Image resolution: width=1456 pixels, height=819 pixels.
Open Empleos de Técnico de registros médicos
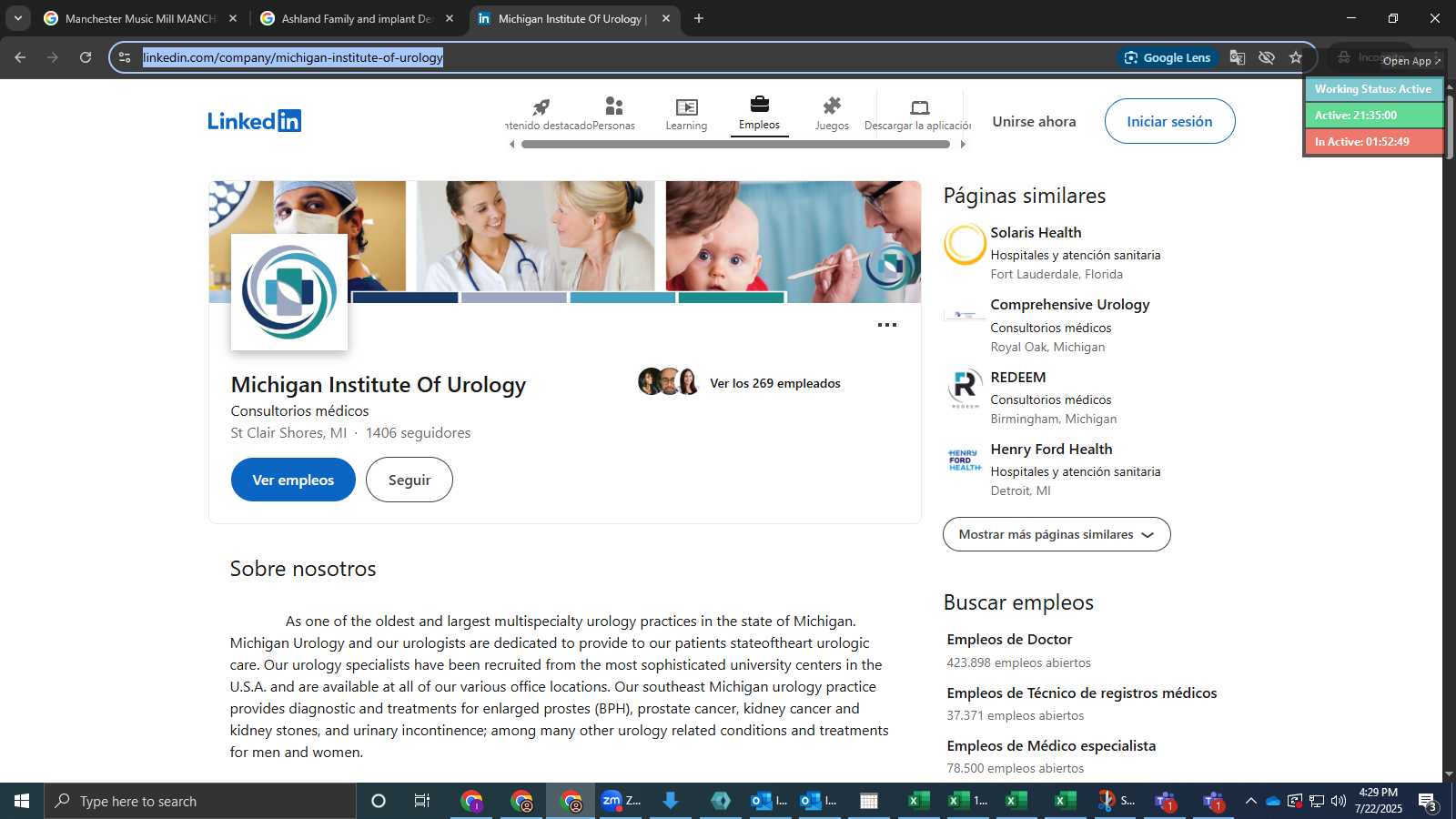pos(1081,693)
